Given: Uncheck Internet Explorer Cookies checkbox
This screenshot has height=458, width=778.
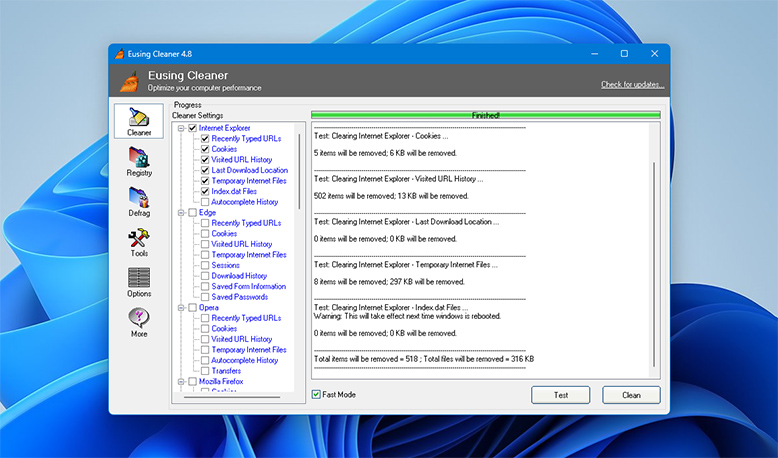Looking at the screenshot, I should pos(205,149).
